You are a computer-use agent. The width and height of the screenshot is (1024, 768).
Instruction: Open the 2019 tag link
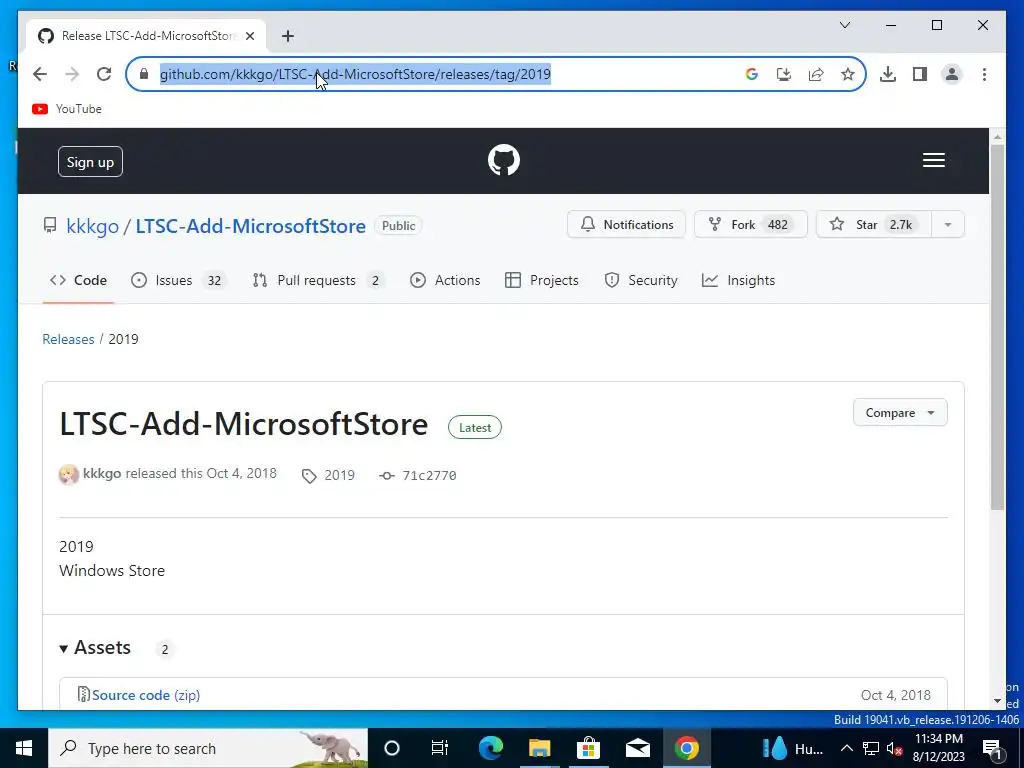click(x=328, y=475)
